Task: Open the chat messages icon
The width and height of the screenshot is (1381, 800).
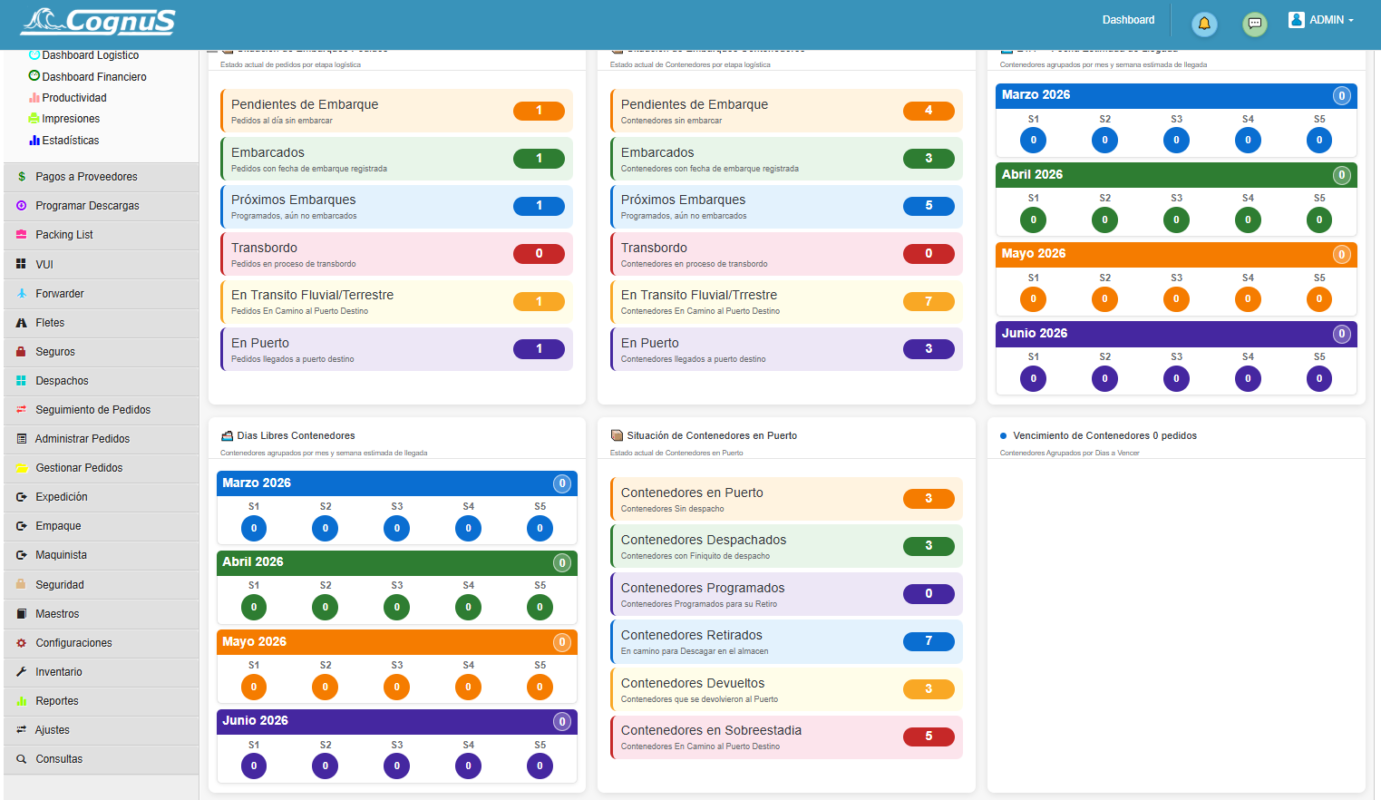Action: [1254, 24]
